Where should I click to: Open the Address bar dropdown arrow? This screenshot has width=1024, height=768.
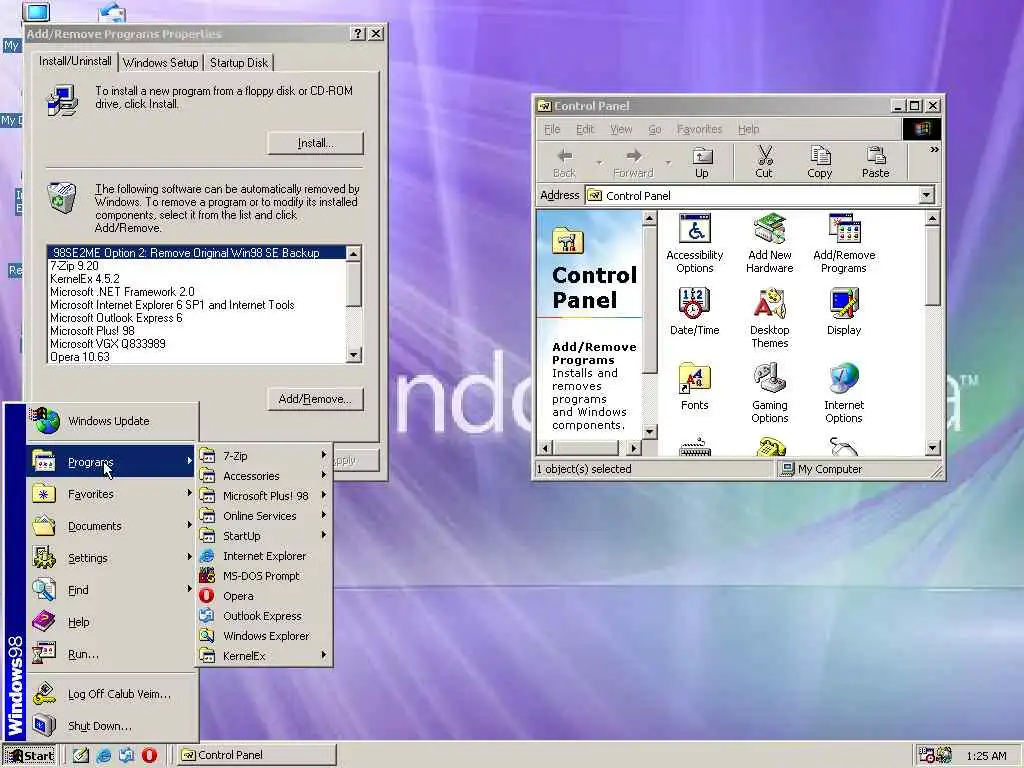point(926,195)
